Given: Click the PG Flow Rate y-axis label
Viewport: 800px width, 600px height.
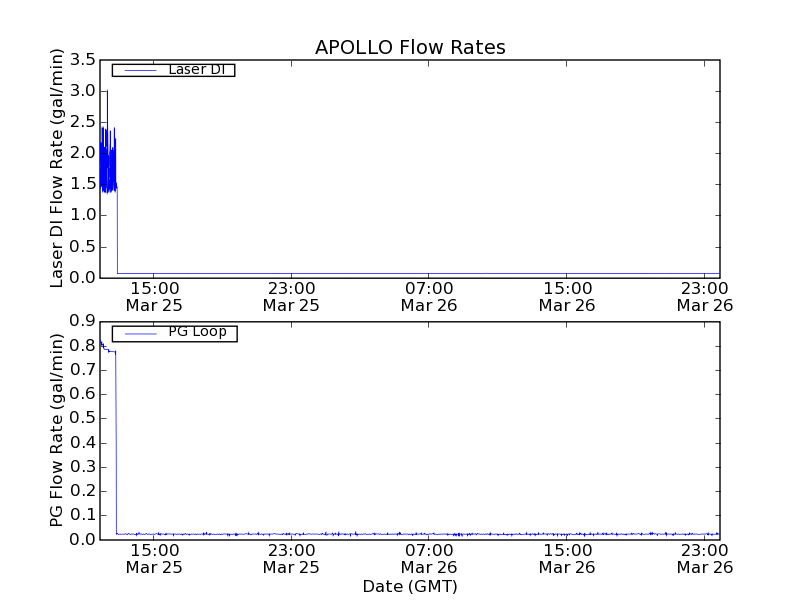Looking at the screenshot, I should (x=58, y=430).
